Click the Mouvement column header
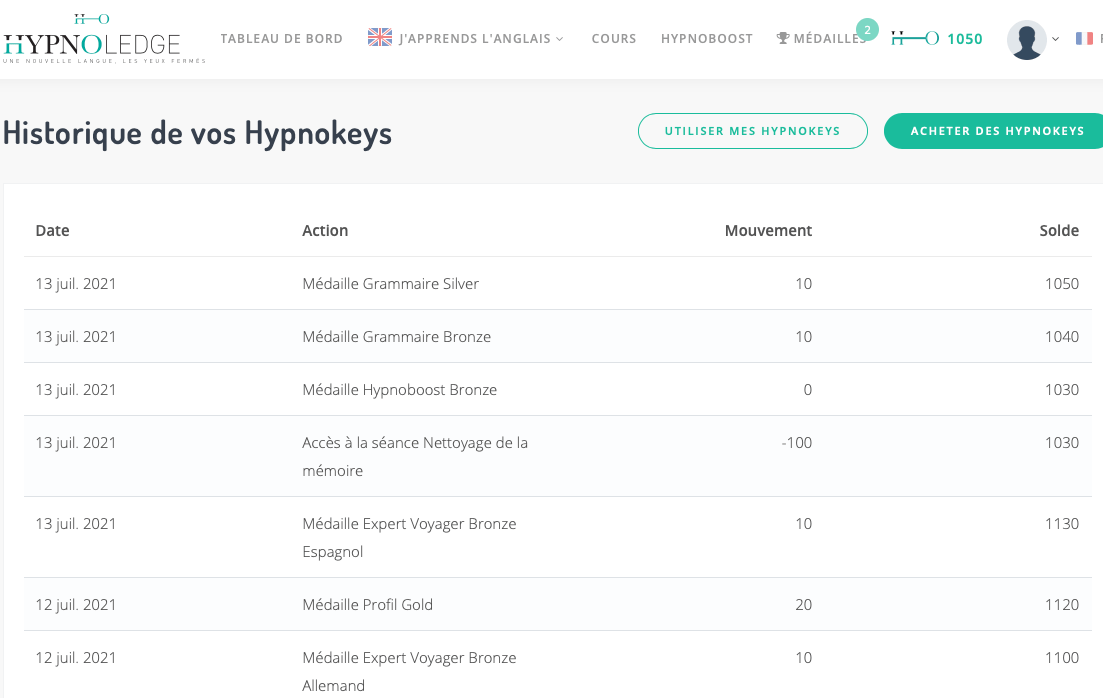Image resolution: width=1103 pixels, height=698 pixels. [x=768, y=230]
